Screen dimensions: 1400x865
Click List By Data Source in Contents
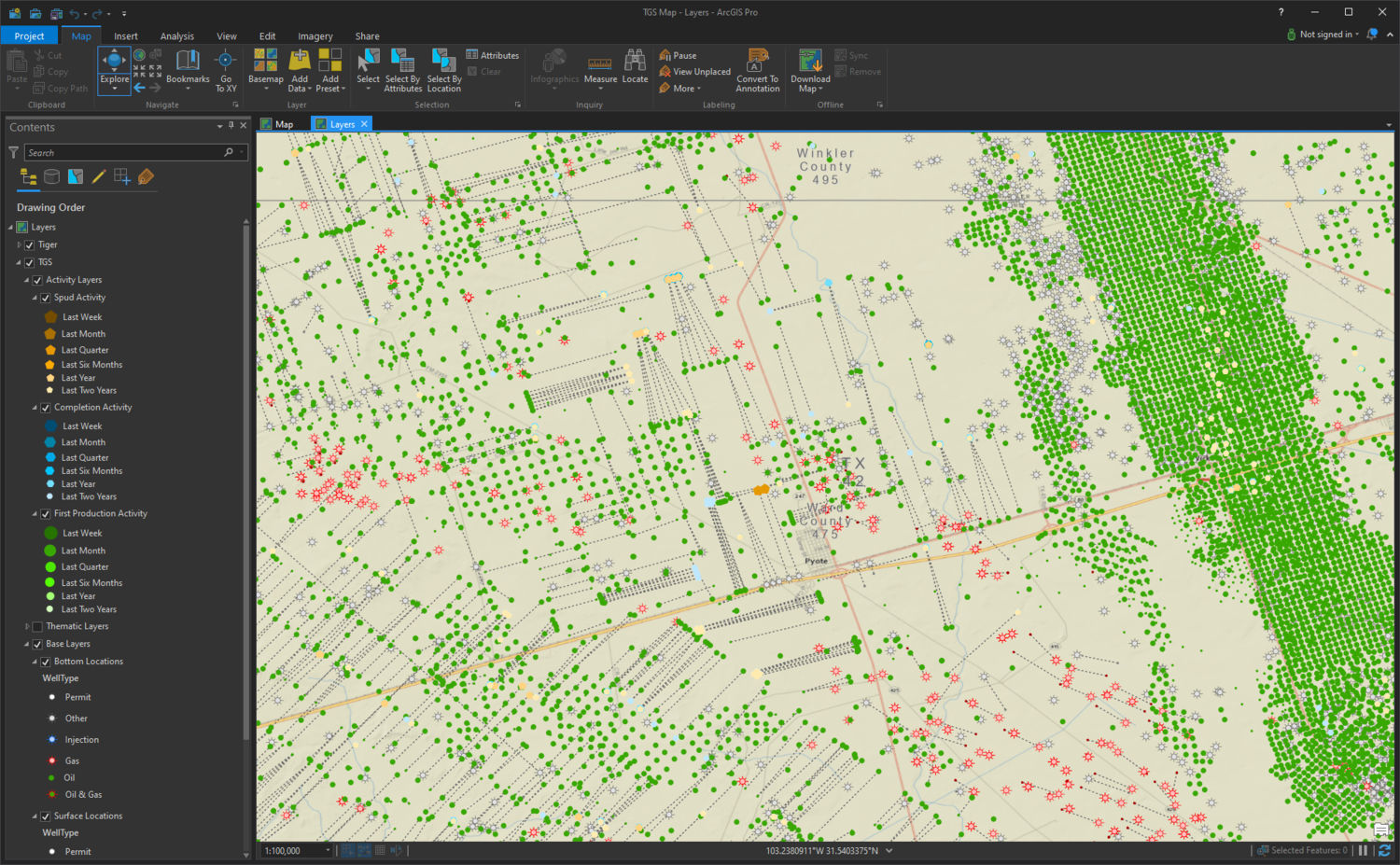[52, 176]
